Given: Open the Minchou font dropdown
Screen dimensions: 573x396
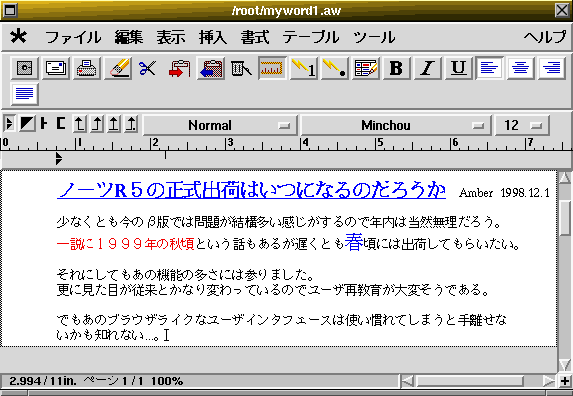Looking at the screenshot, I should 396,125.
